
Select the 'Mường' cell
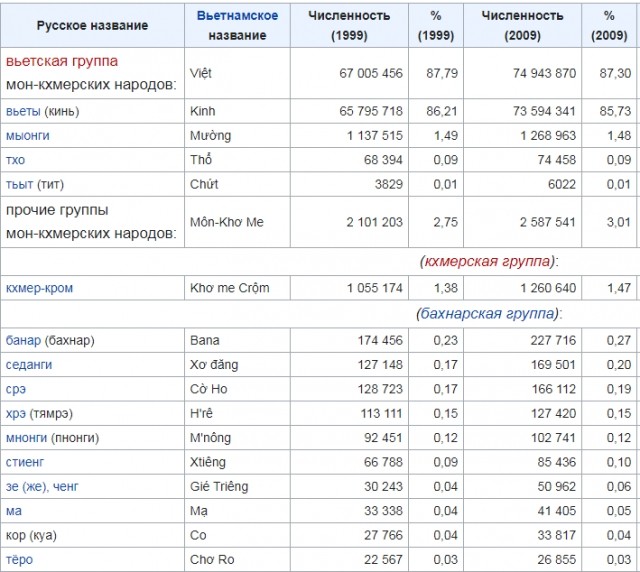pyautogui.click(x=237, y=136)
